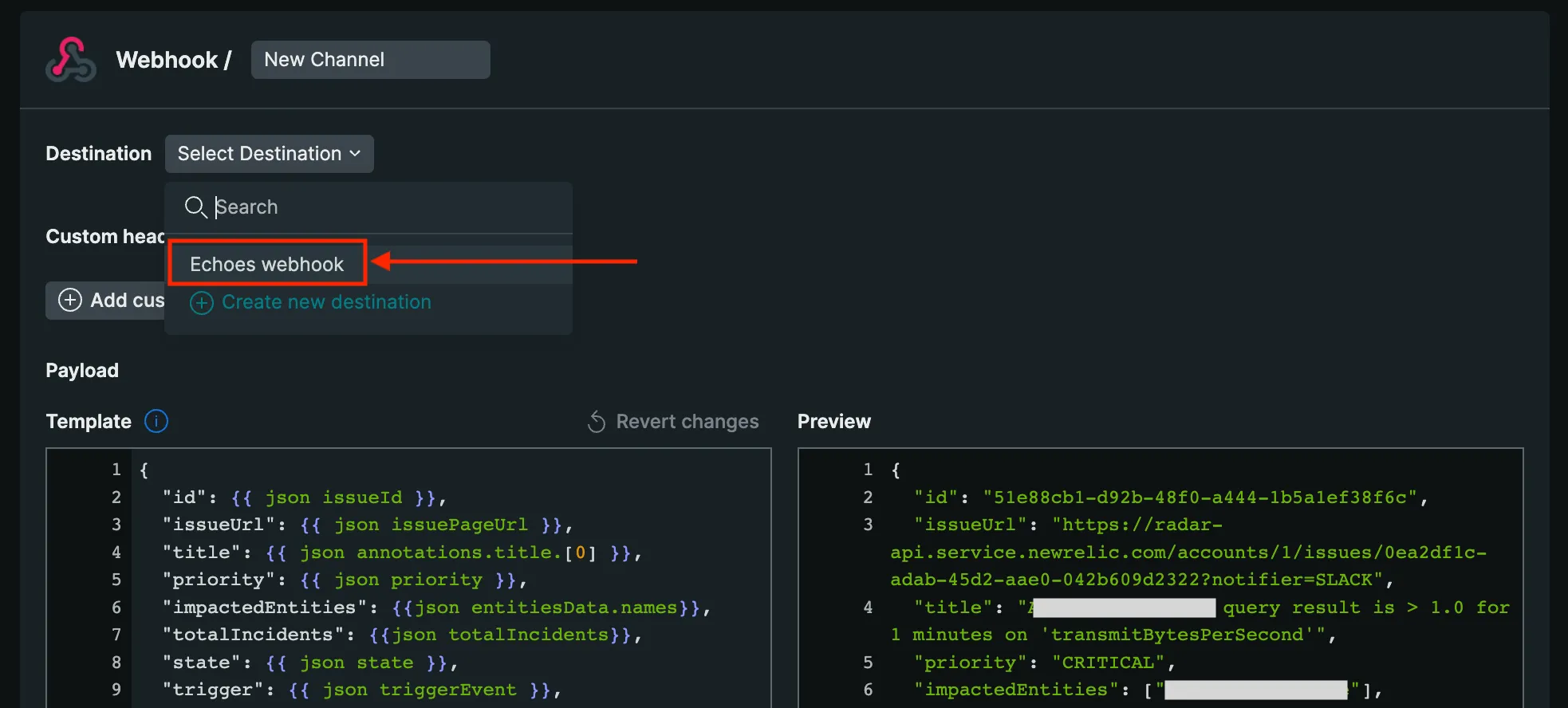Click template line with json issueId
The width and height of the screenshot is (1568, 708).
304,498
